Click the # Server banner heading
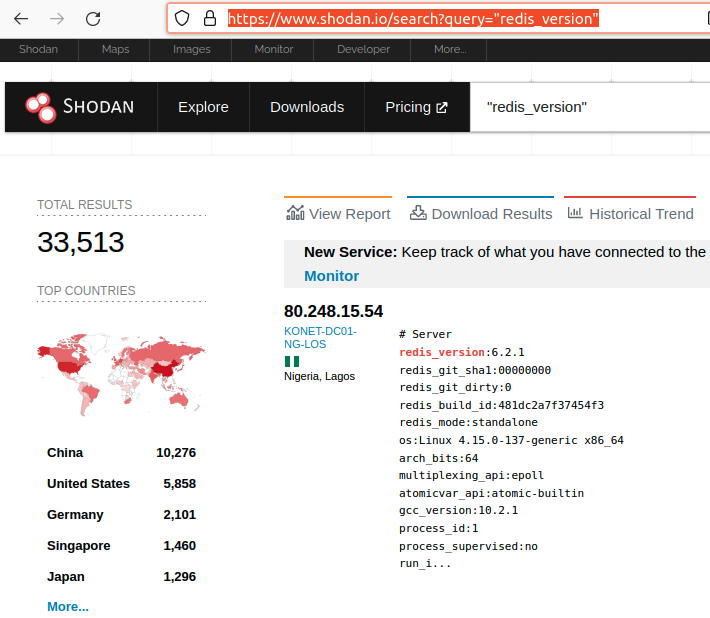The width and height of the screenshot is (710, 618). click(425, 335)
